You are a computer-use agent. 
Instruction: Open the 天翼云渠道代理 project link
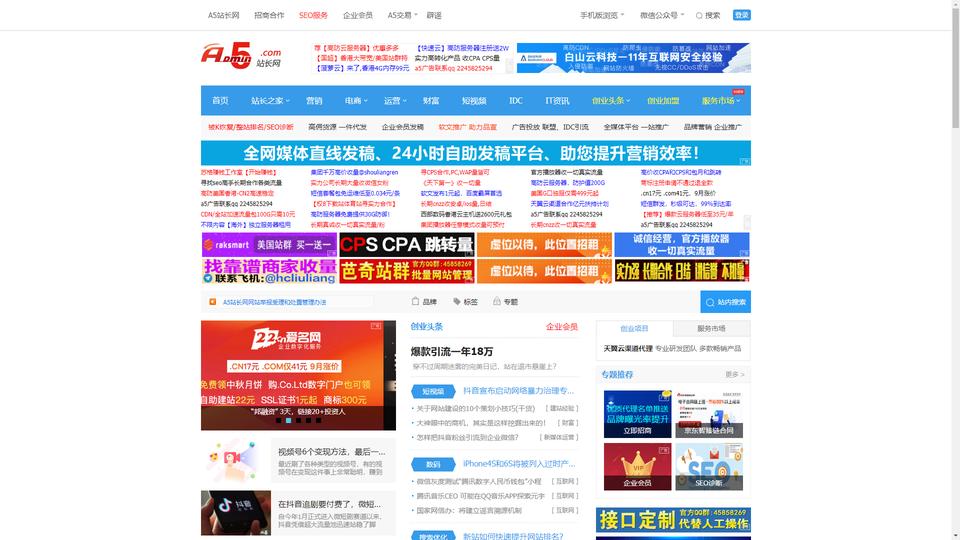[628, 348]
